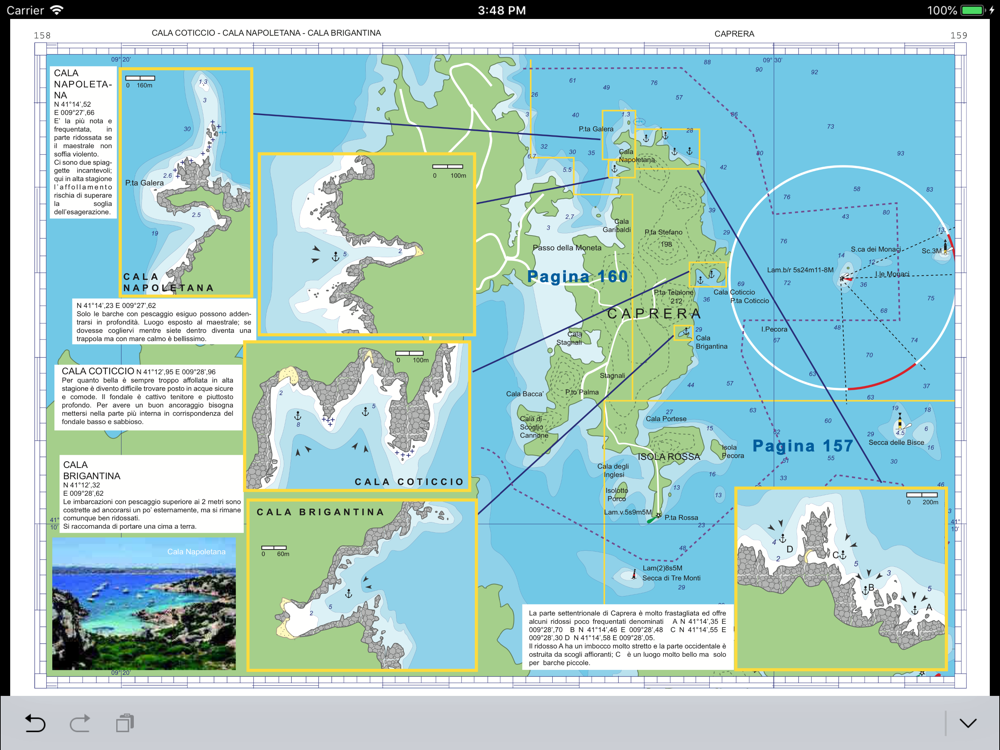Tap the 'I.Pecora' label inside the circle

pos(774,329)
